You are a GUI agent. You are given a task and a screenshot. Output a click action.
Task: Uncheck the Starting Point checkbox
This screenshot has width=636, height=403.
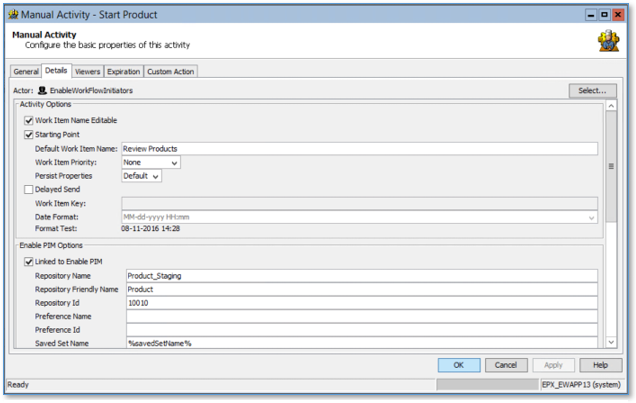point(29,133)
